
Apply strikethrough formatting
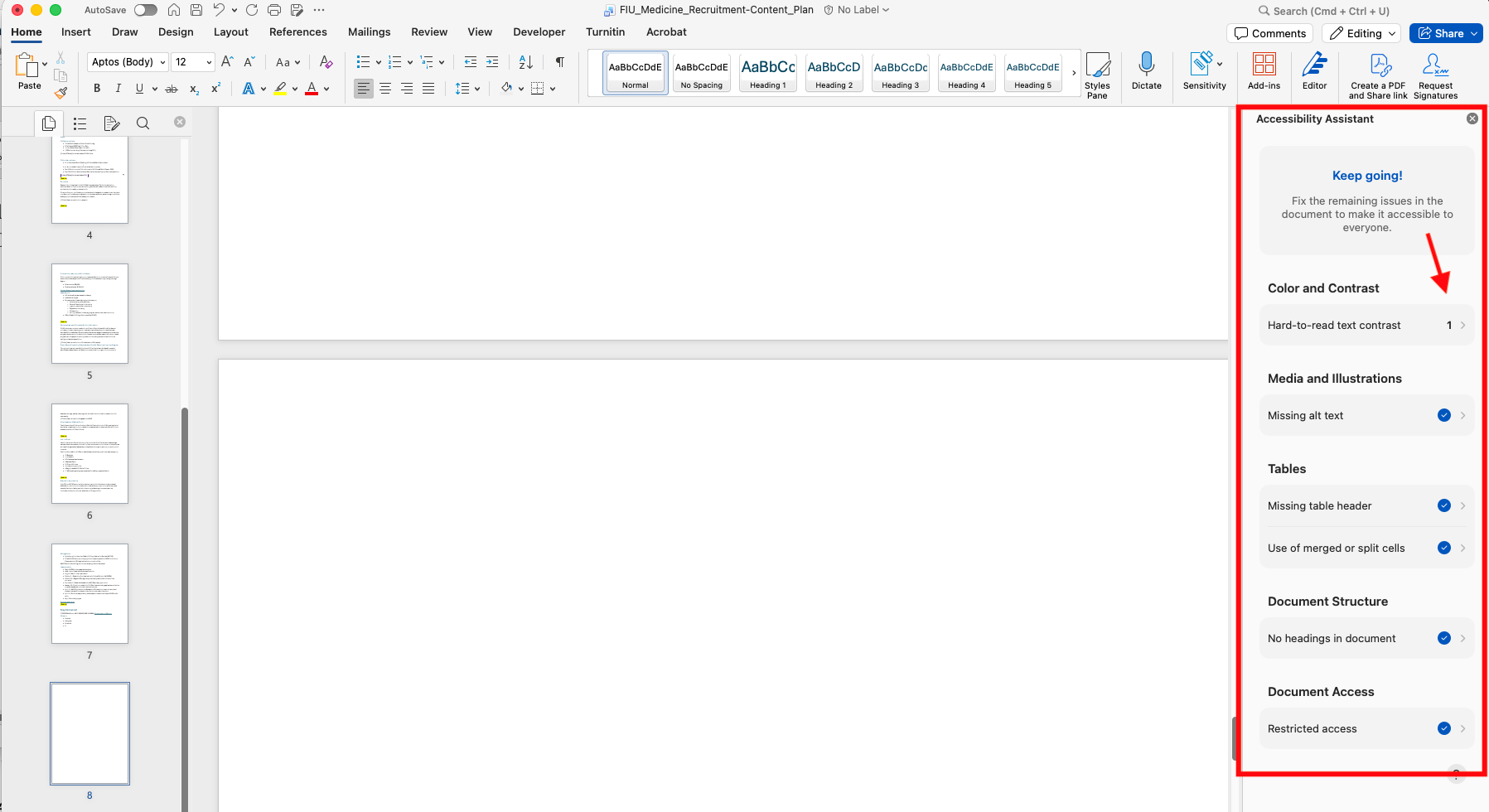tap(172, 89)
